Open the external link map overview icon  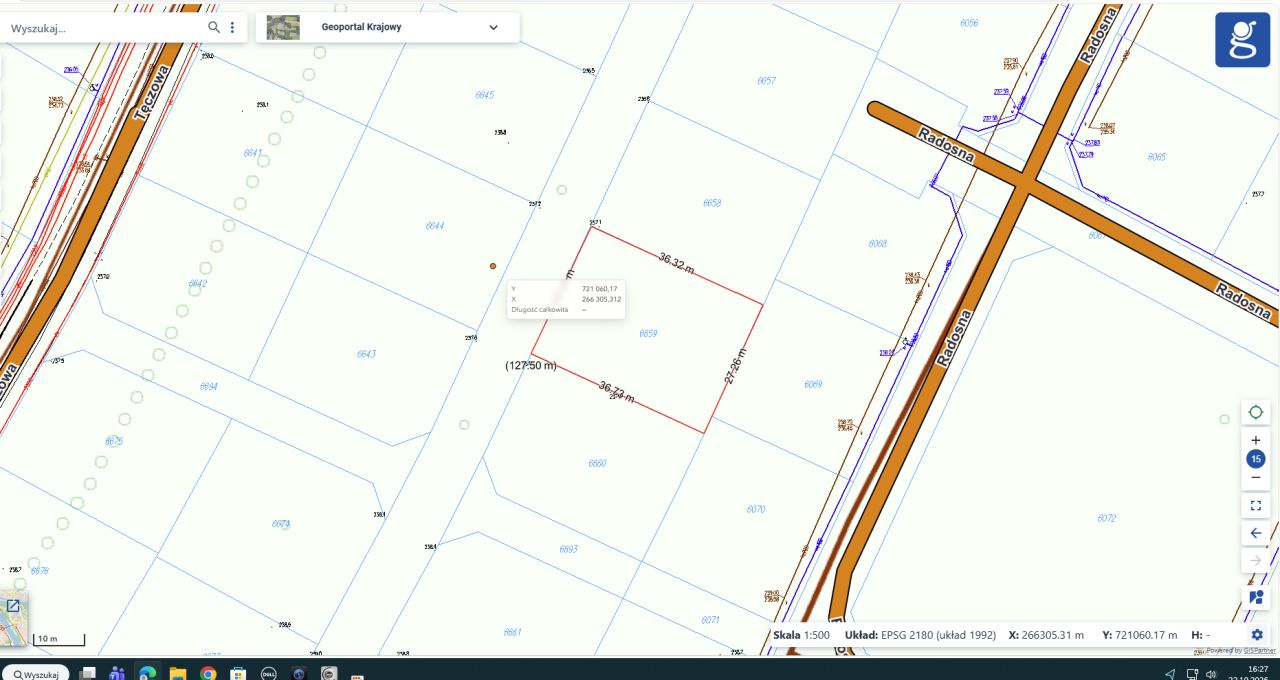13,606
